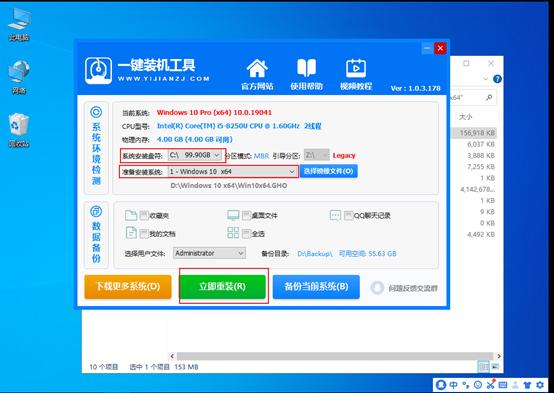Check the 全选 checkbox
Viewport: 554px width, 393px height.
pyautogui.click(x=246, y=233)
